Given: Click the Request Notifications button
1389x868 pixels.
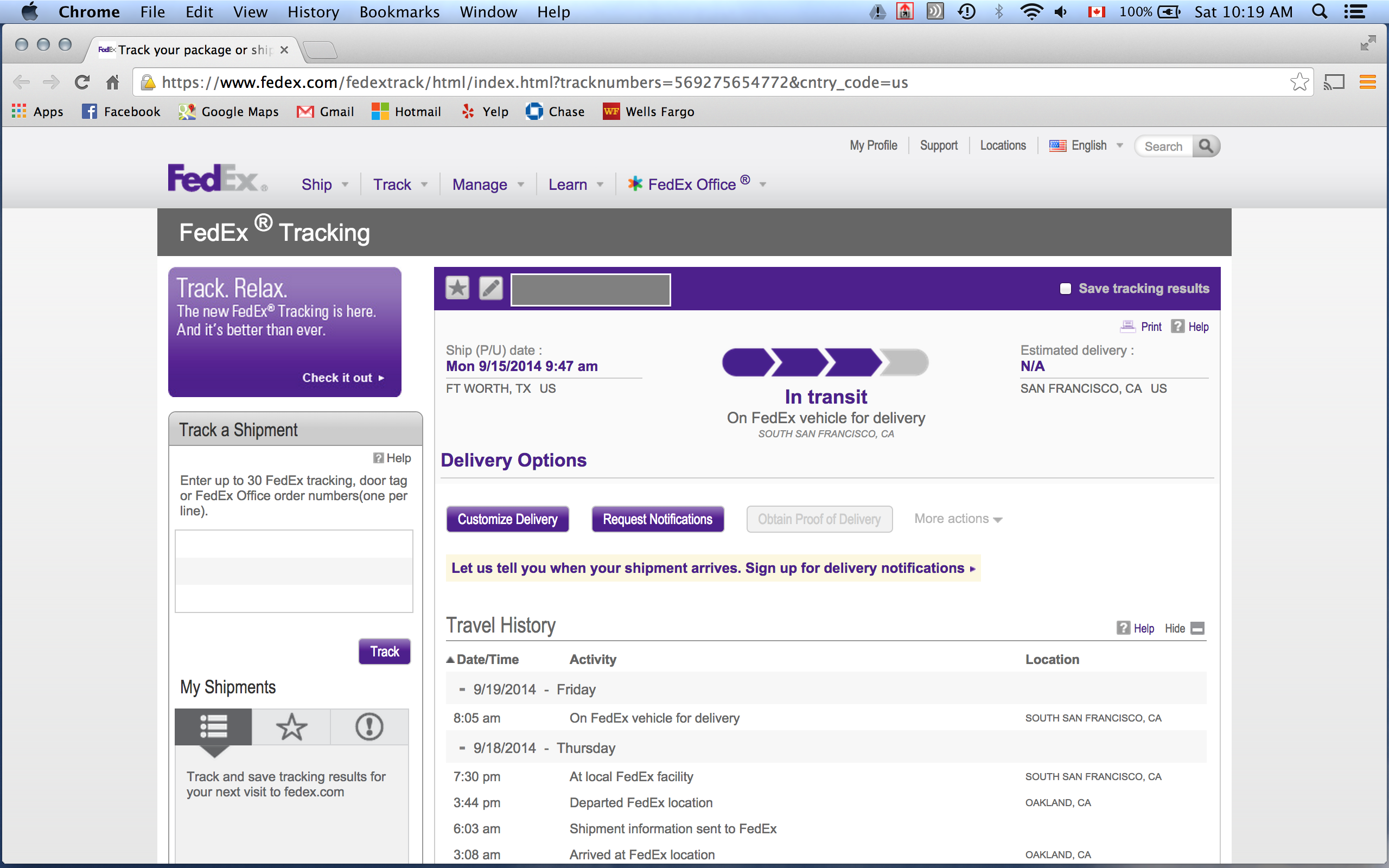Looking at the screenshot, I should tap(657, 519).
